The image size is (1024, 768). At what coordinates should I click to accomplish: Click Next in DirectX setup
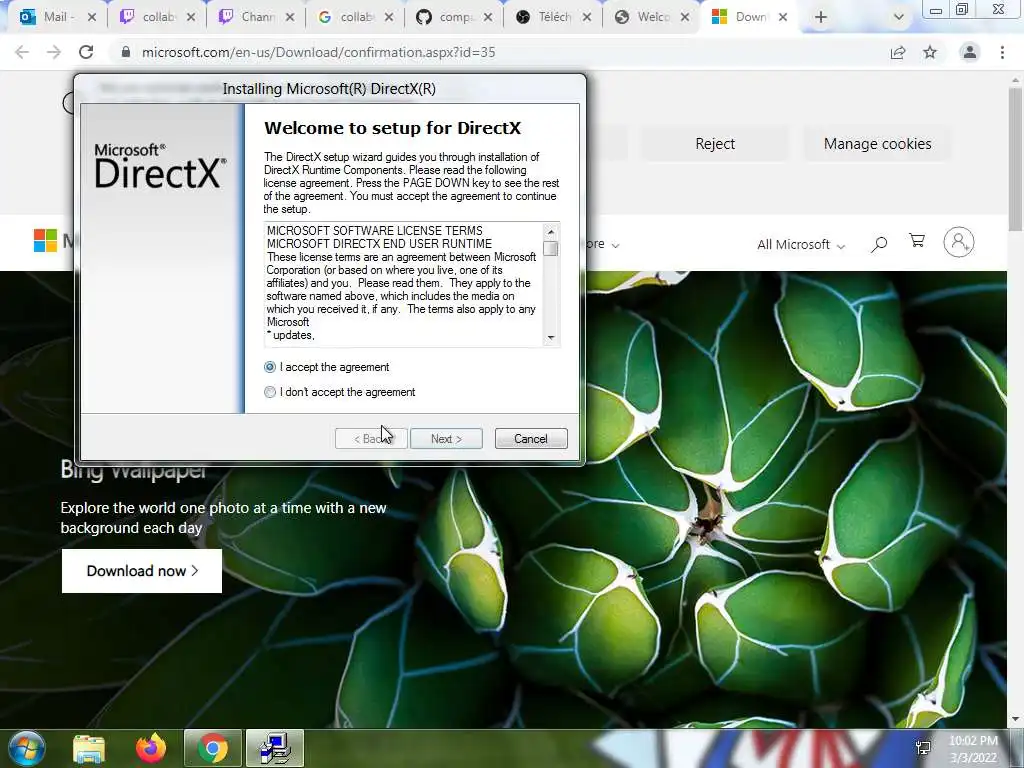(x=446, y=439)
